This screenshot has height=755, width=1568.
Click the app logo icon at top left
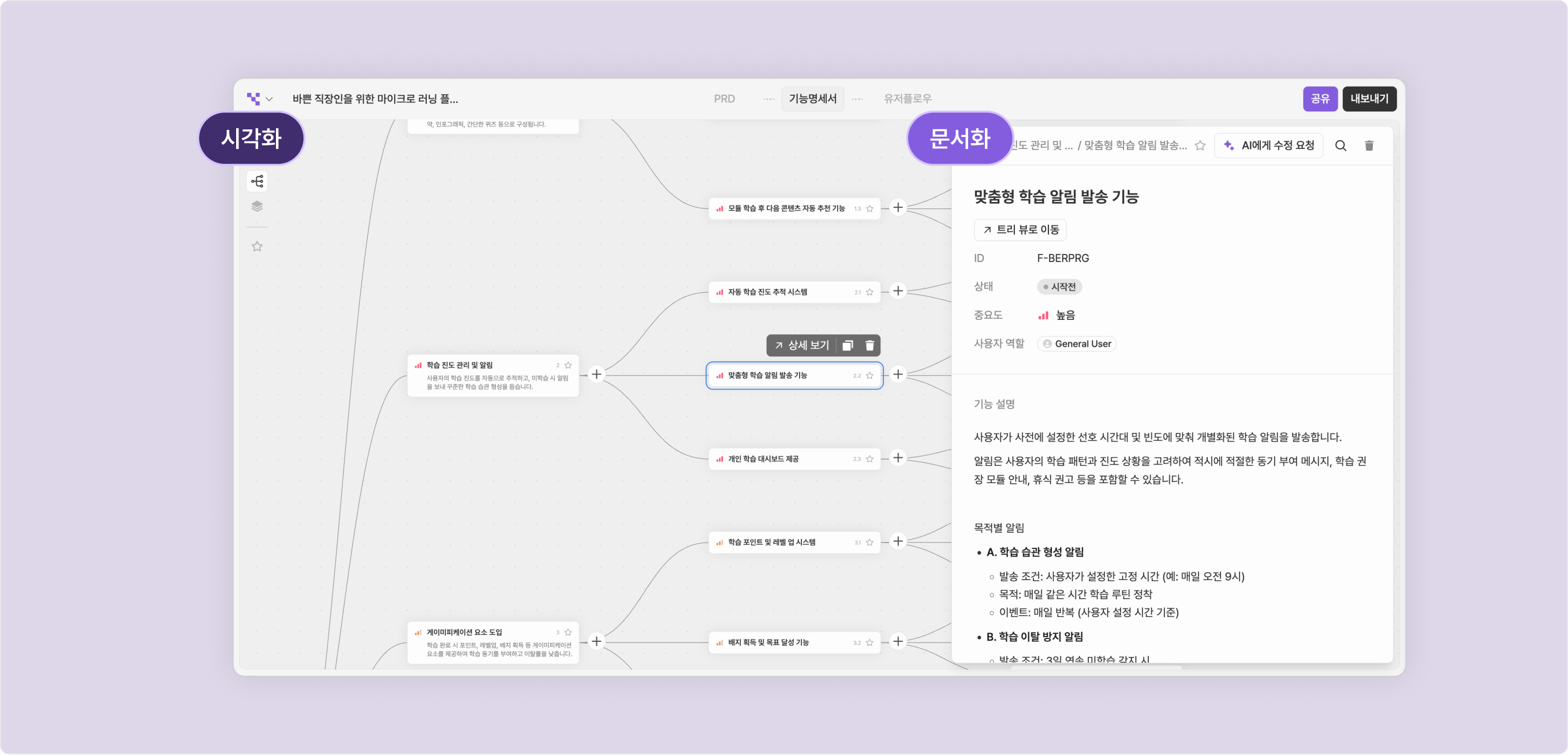point(253,98)
